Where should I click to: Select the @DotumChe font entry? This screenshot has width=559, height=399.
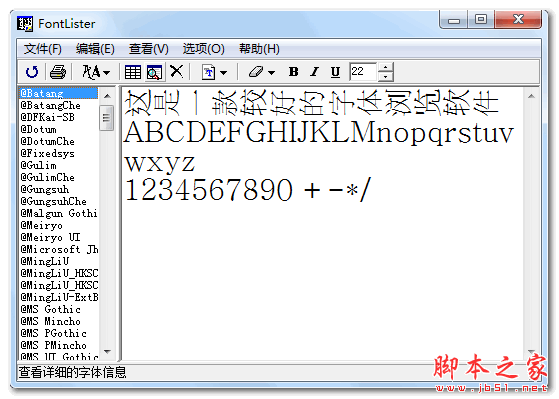pos(58,142)
